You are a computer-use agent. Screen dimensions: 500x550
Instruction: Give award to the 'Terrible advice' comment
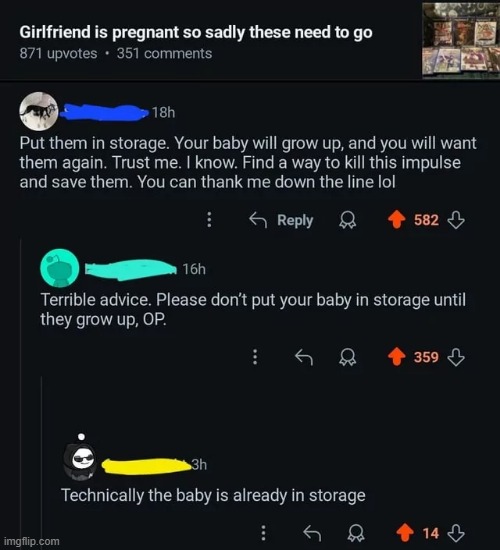347,357
